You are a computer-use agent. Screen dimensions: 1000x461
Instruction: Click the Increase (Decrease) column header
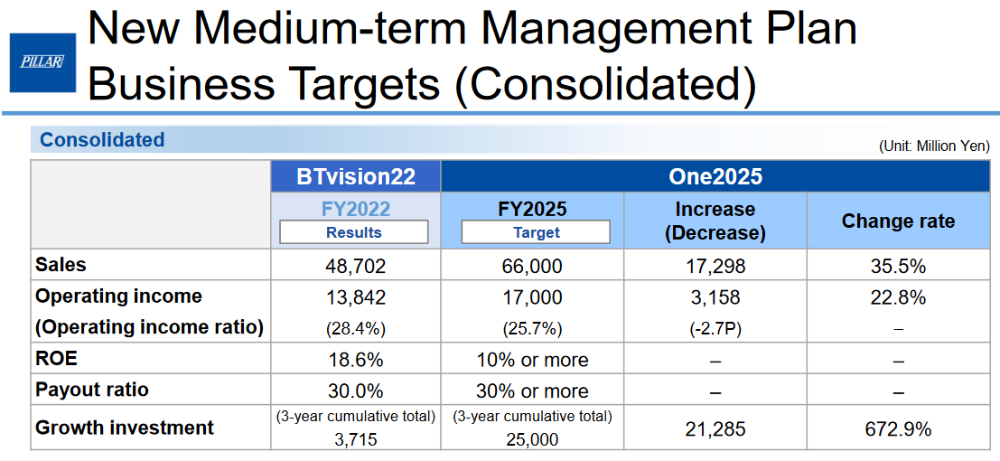click(x=715, y=221)
